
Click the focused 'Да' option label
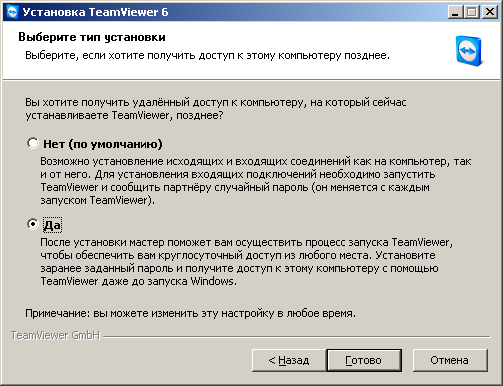click(52, 225)
